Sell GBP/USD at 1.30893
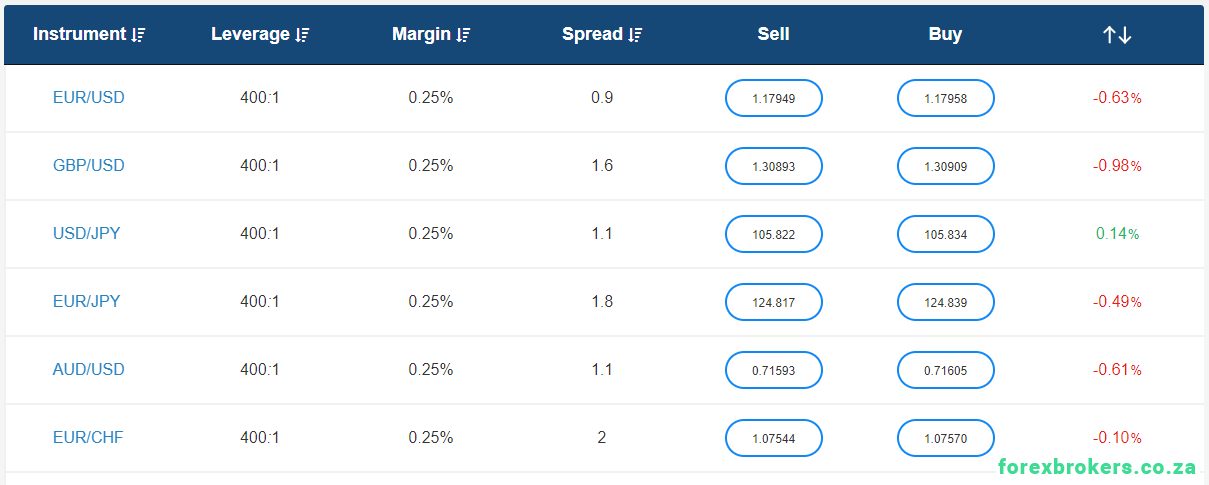The height and width of the screenshot is (485, 1209). [774, 166]
